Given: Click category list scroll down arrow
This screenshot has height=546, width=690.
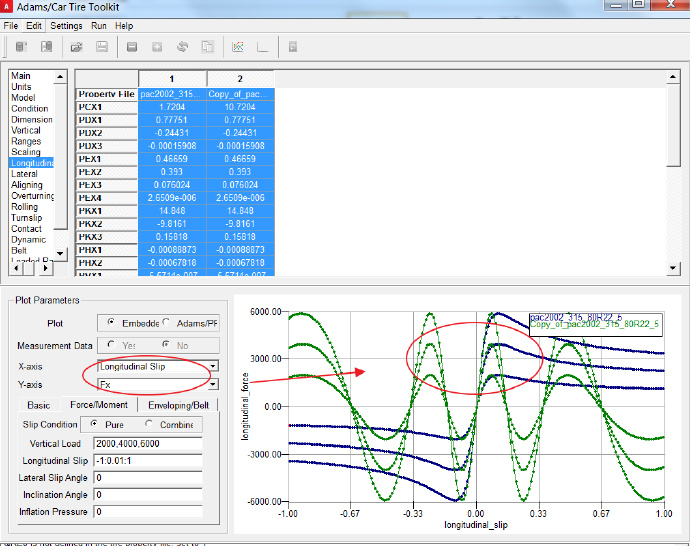Looking at the screenshot, I should pyautogui.click(x=60, y=253).
